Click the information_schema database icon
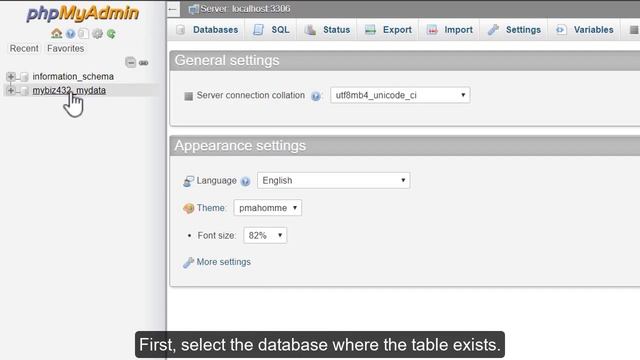Screen dimensions: 640x360 tap(24, 77)
